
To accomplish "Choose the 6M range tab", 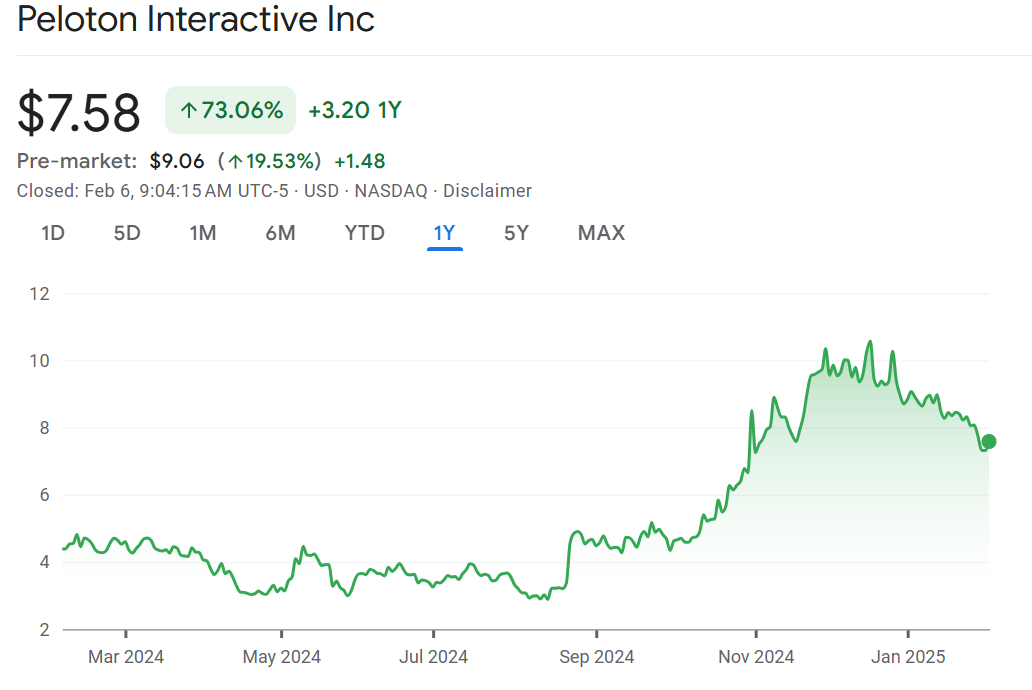I will click(280, 233).
